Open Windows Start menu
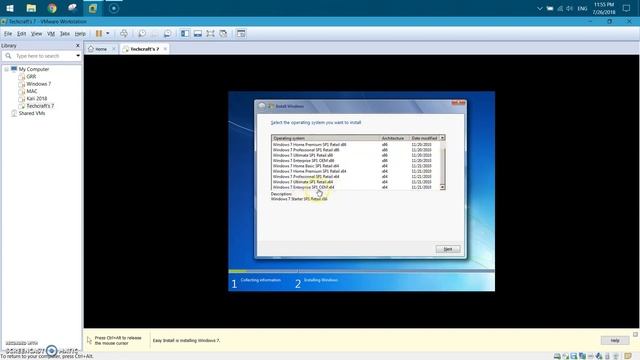Screen dimensions: 640x360 tap(10, 8)
